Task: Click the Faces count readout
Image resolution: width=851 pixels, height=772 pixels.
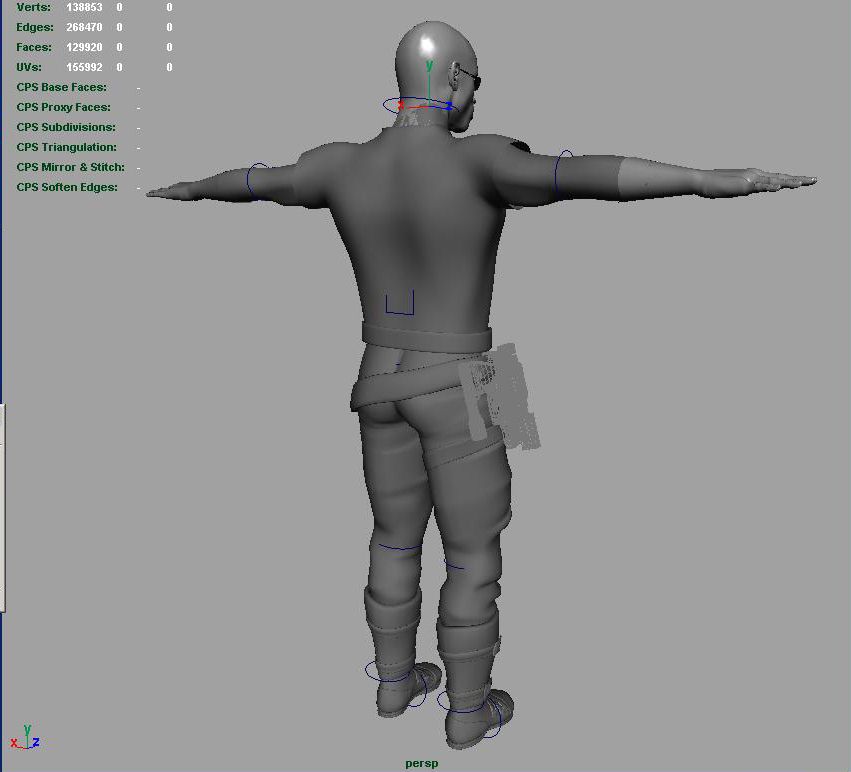Action: (x=84, y=47)
